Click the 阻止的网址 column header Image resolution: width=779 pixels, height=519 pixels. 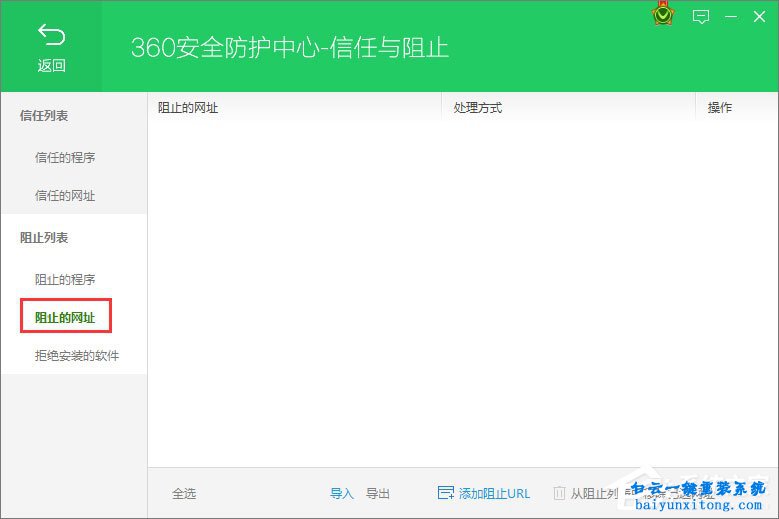(x=188, y=107)
